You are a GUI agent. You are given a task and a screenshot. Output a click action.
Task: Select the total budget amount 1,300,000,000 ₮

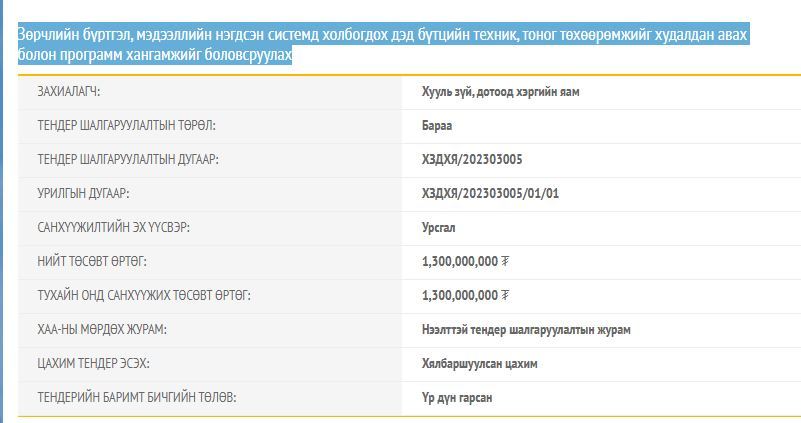click(x=466, y=262)
